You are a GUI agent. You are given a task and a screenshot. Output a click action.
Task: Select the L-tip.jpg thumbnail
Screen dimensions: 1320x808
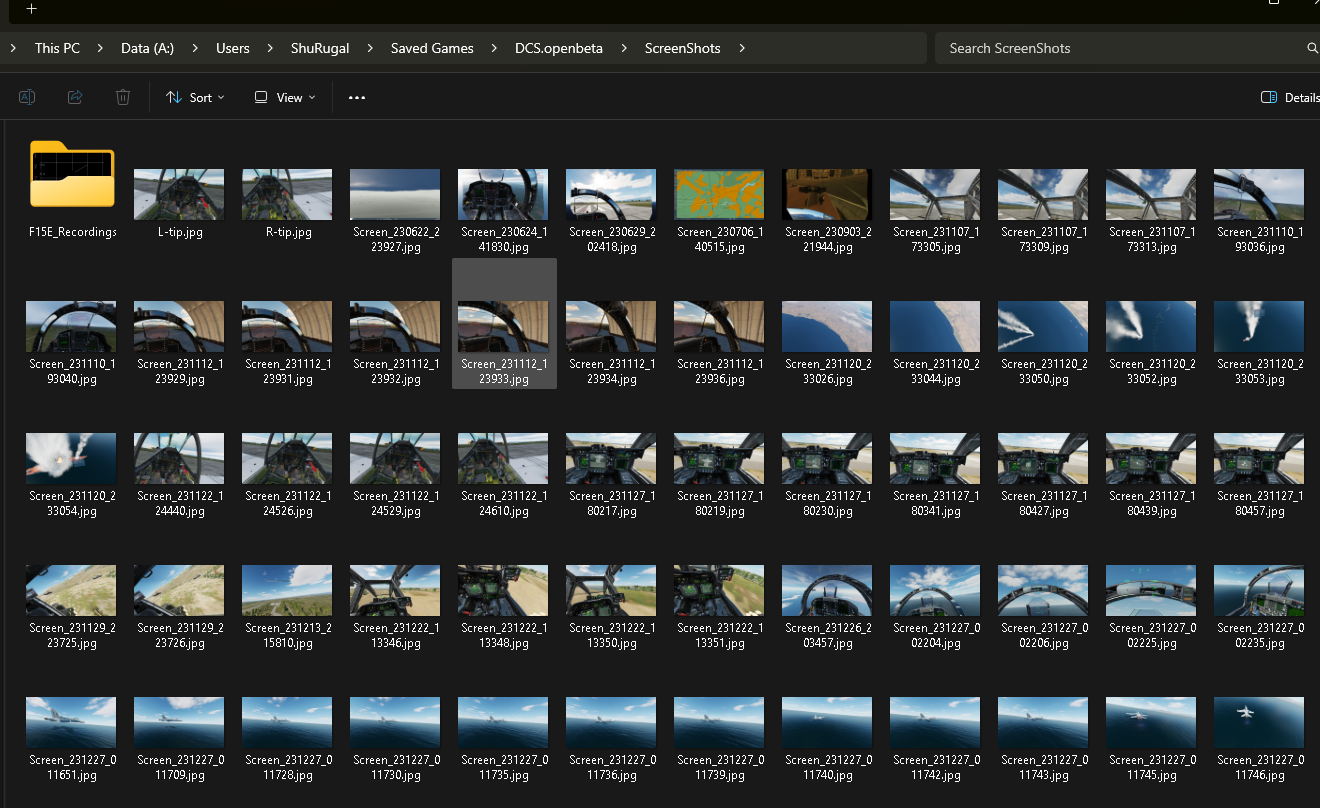click(179, 194)
